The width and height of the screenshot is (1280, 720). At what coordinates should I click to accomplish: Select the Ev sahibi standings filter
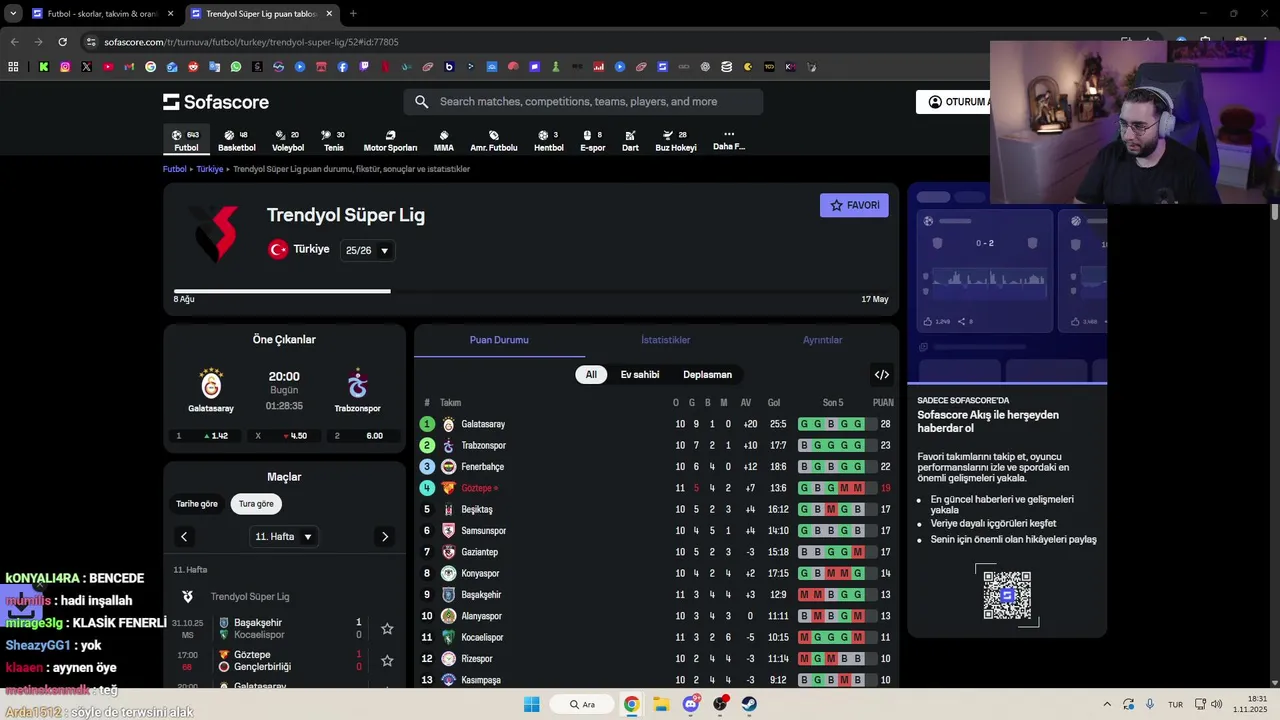pyautogui.click(x=640, y=375)
